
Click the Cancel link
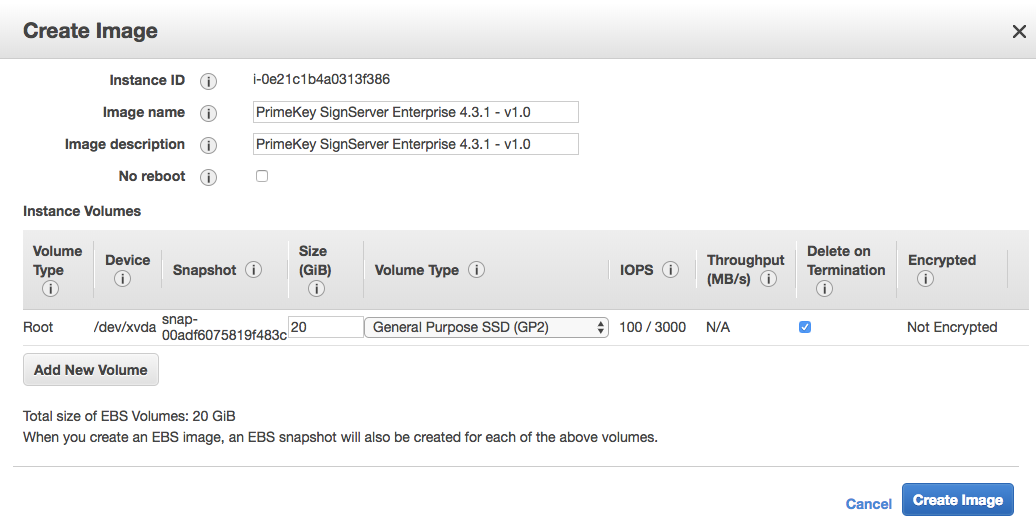868,504
